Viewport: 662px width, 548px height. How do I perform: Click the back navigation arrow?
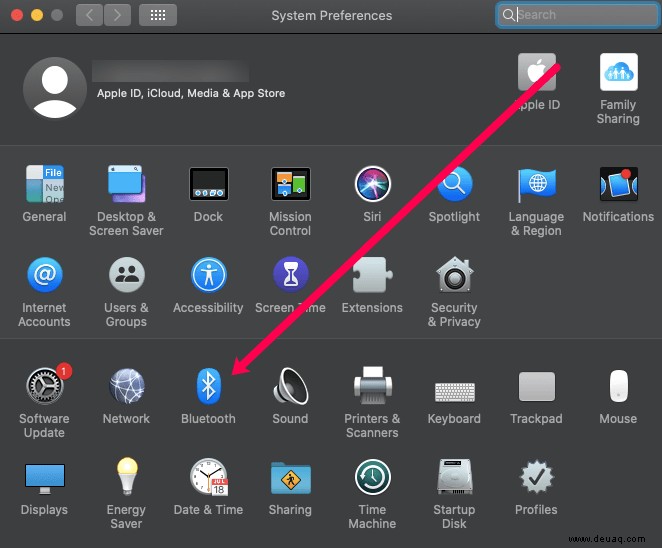pyautogui.click(x=90, y=15)
